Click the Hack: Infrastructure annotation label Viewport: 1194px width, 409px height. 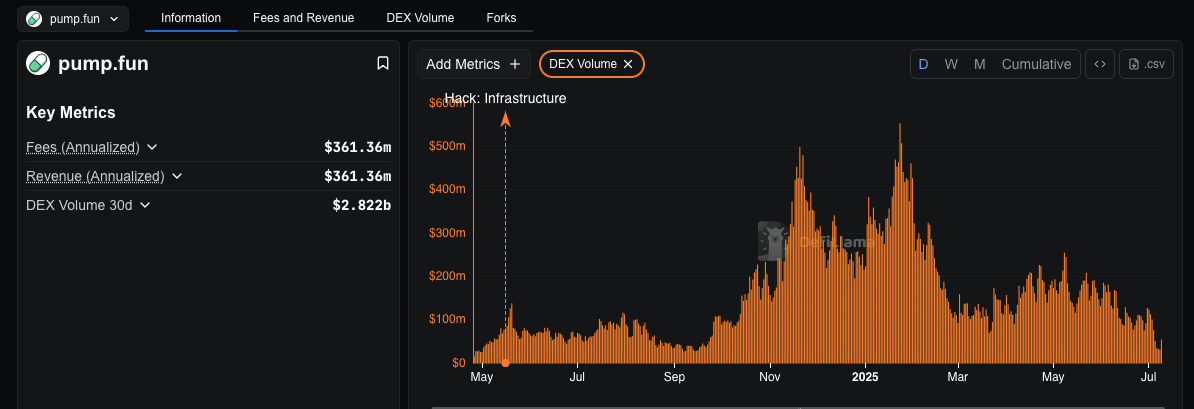[506, 98]
